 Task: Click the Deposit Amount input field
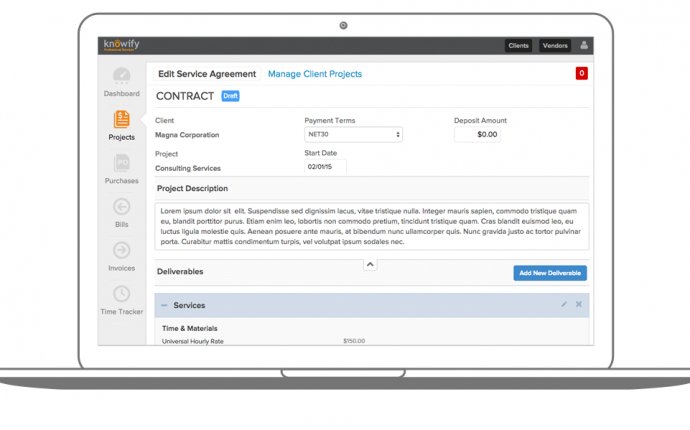477,134
